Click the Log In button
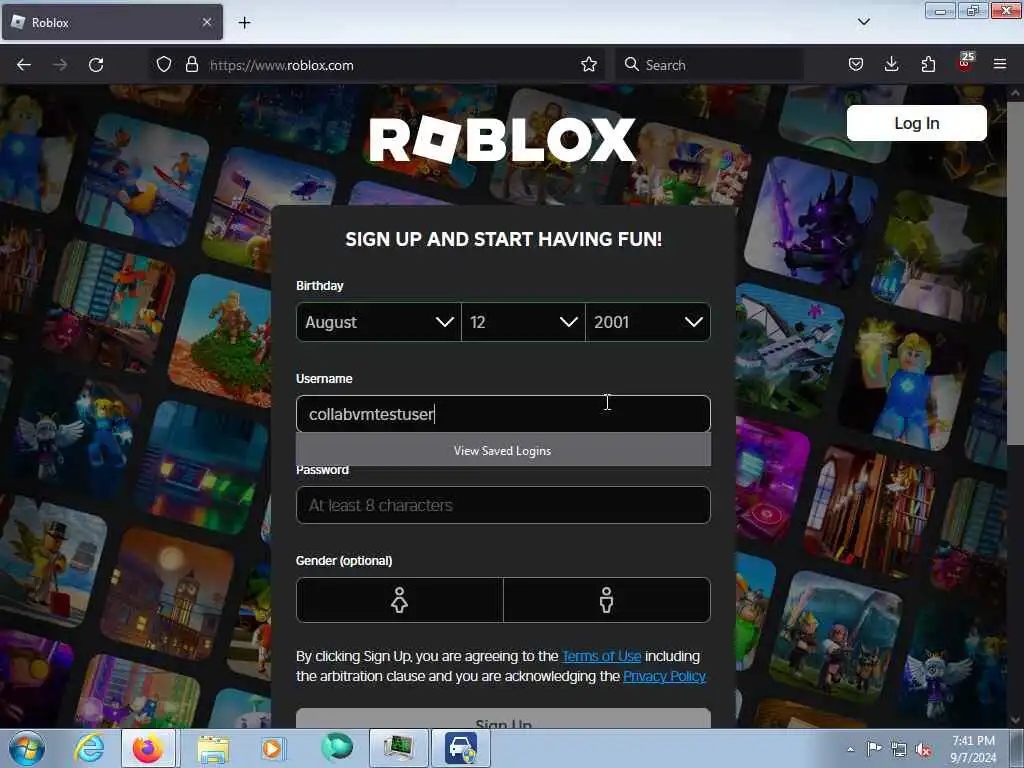Viewport: 1024px width, 768px height. tap(916, 123)
